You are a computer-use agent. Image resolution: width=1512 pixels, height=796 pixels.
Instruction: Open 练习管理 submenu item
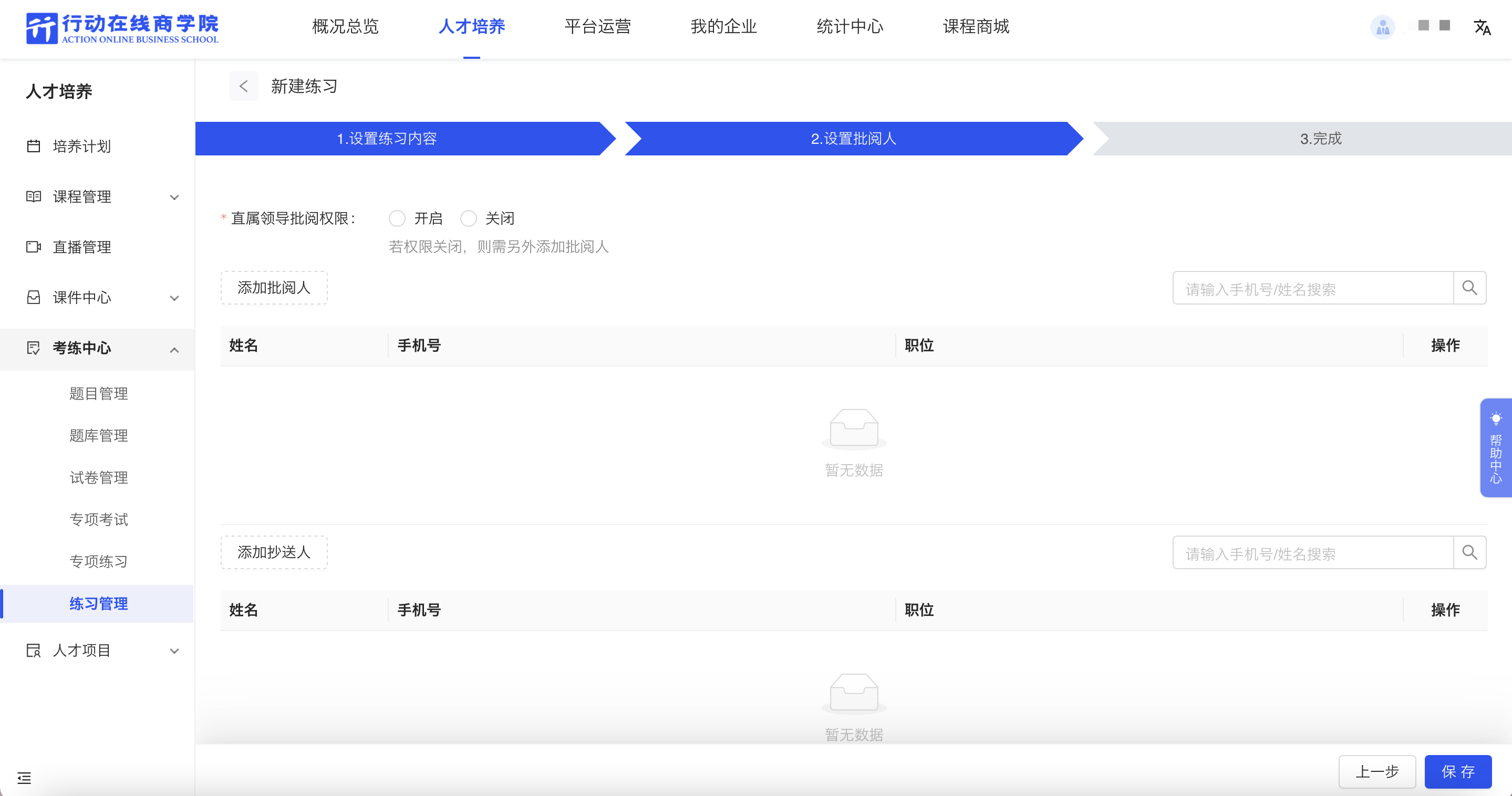tap(99, 604)
